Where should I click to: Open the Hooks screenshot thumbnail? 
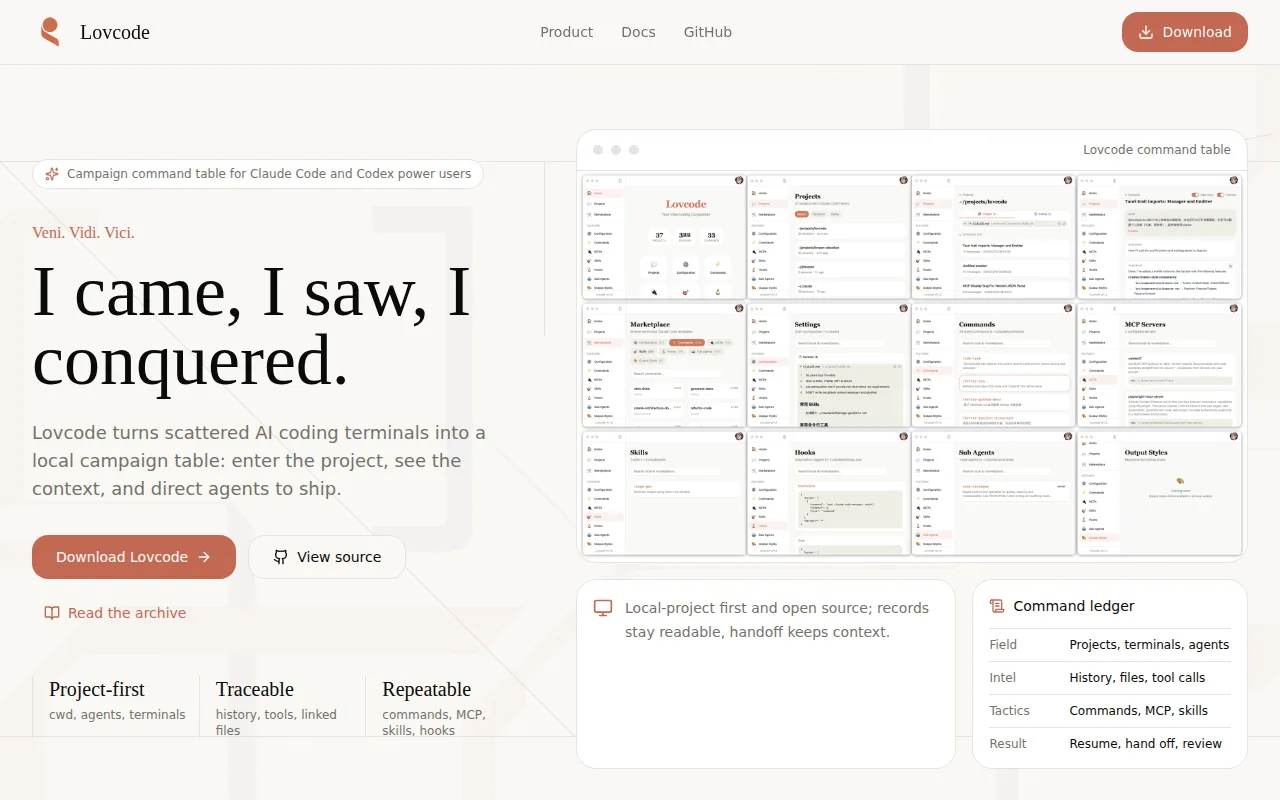click(x=829, y=493)
